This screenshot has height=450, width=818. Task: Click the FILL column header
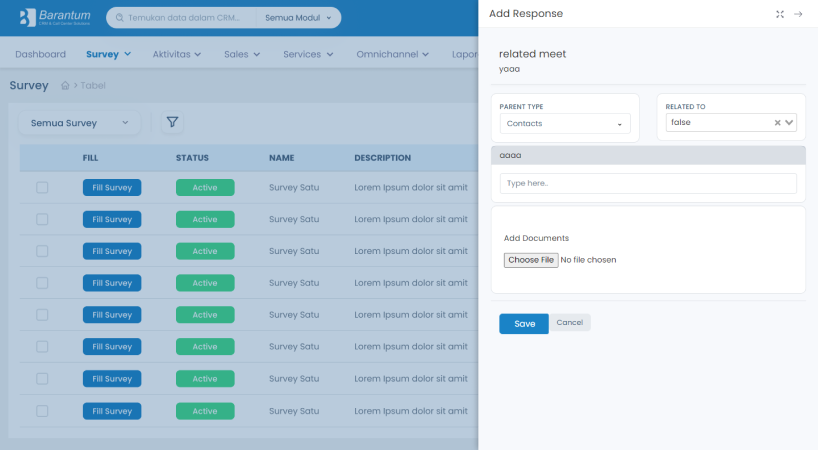tap(90, 157)
